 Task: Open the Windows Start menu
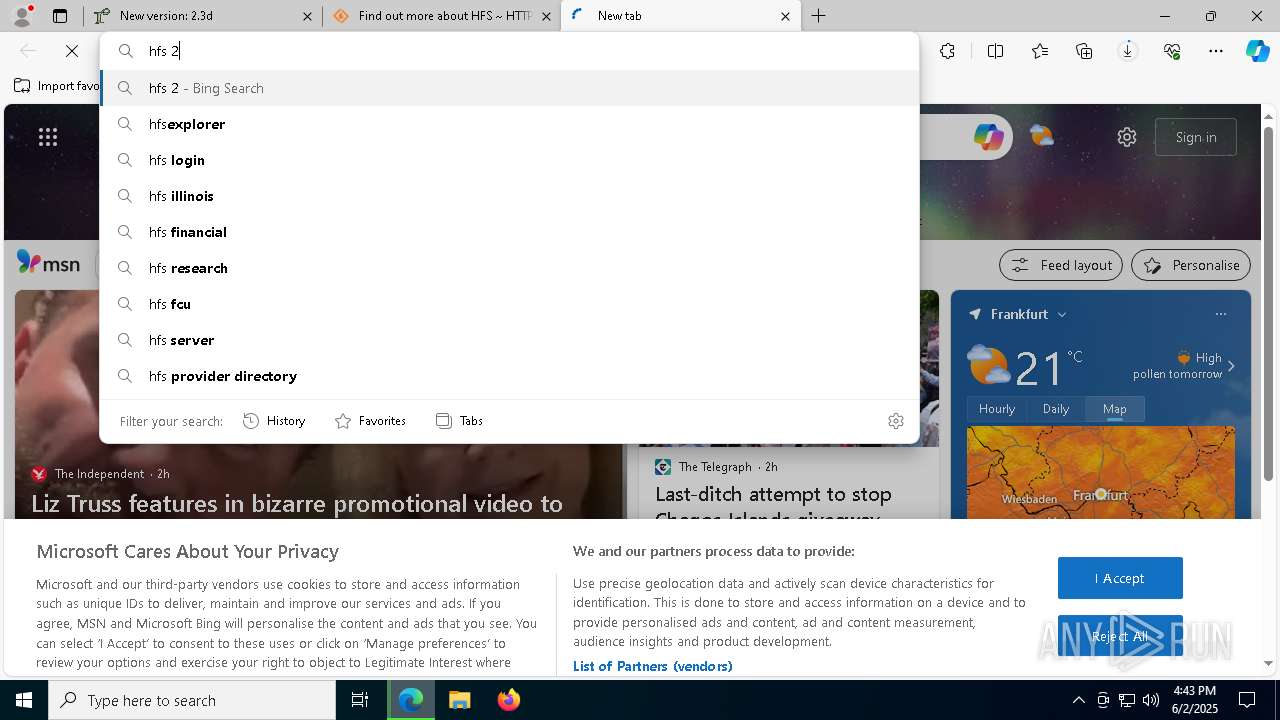click(x=24, y=700)
